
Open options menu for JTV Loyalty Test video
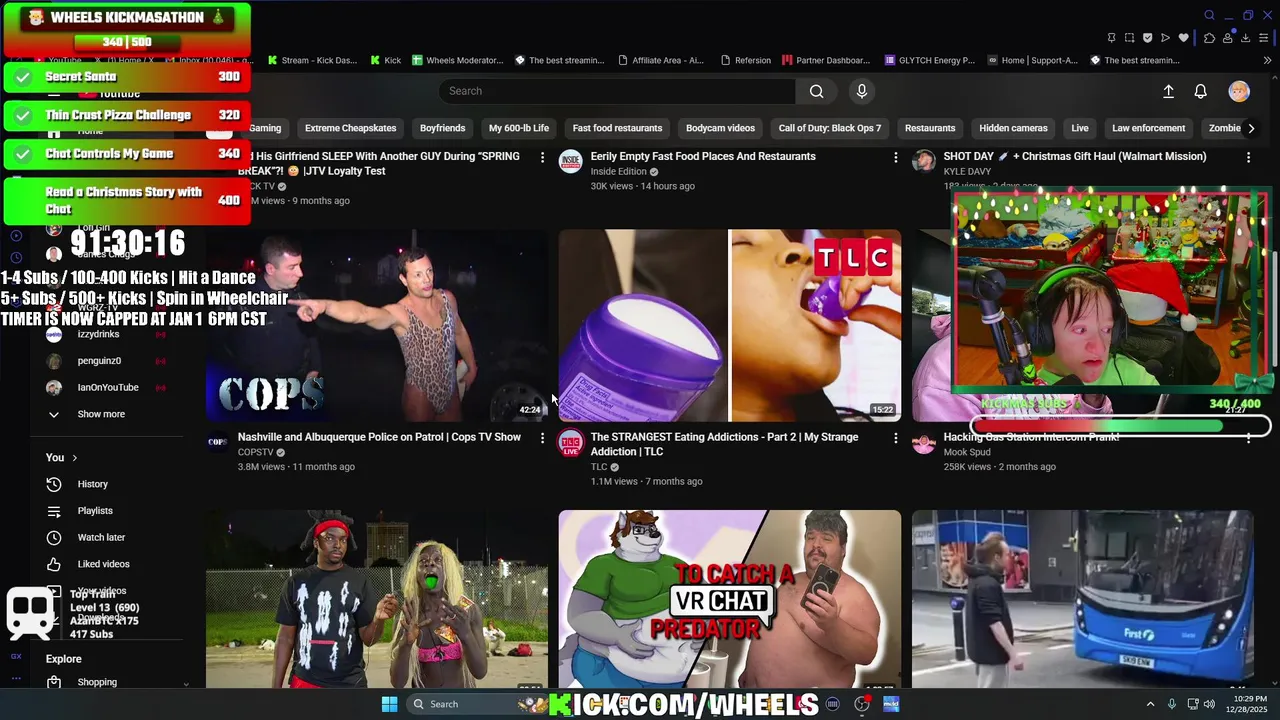[543, 157]
